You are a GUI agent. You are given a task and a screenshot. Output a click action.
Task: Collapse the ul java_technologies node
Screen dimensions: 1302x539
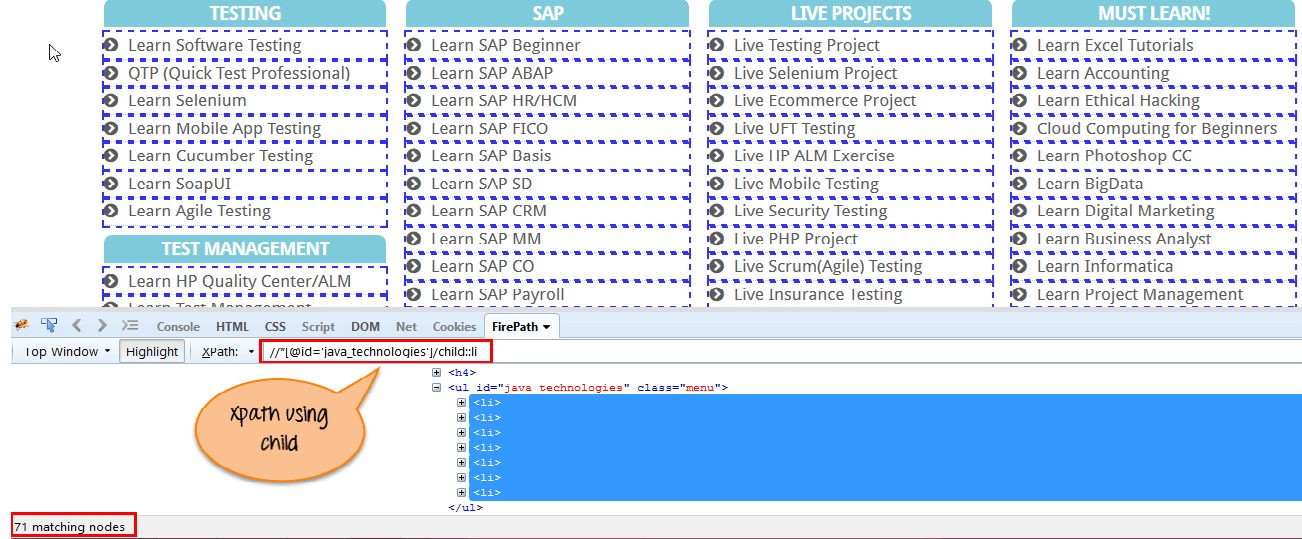click(436, 388)
